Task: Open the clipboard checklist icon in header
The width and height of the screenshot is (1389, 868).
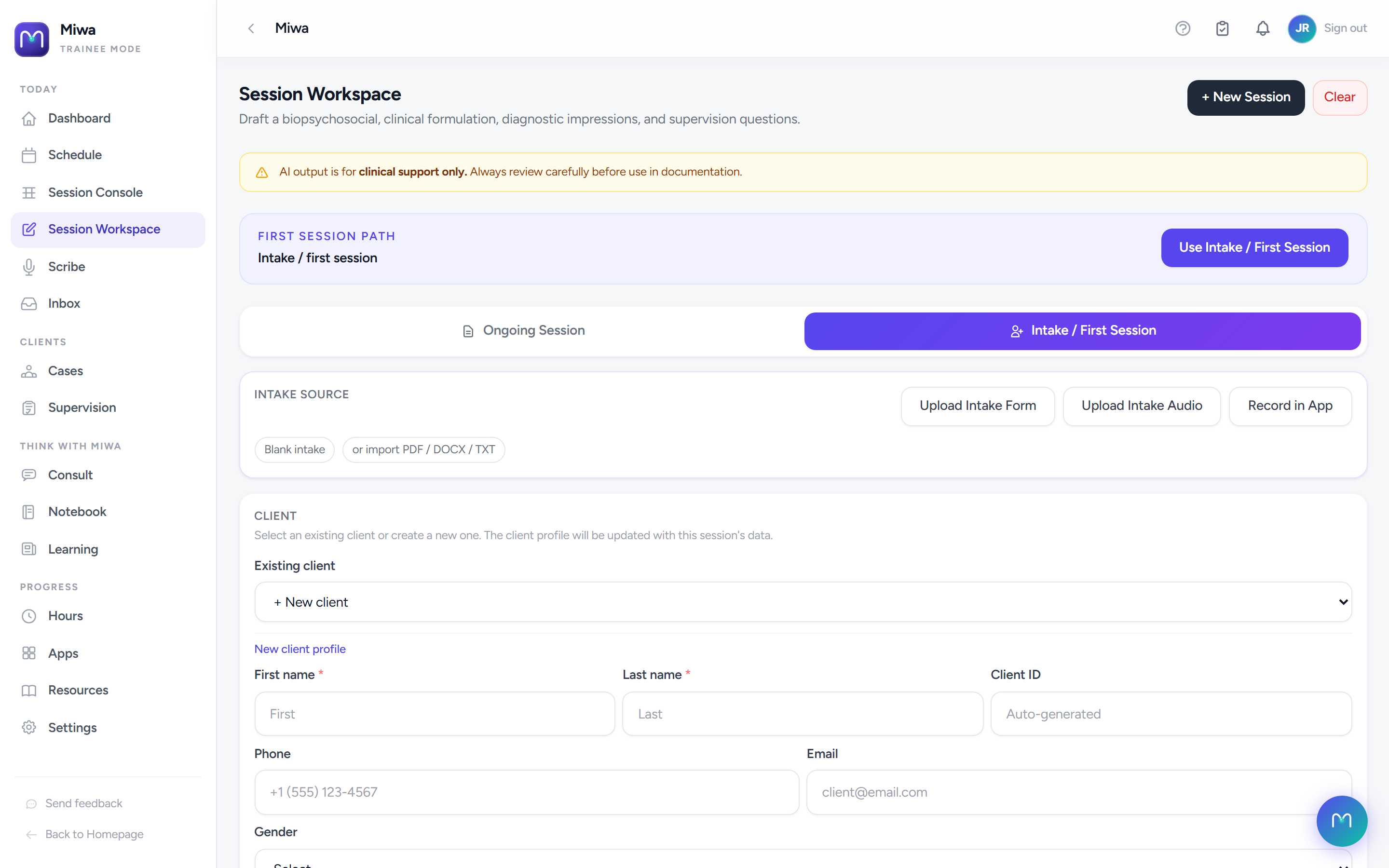Action: (1222, 28)
